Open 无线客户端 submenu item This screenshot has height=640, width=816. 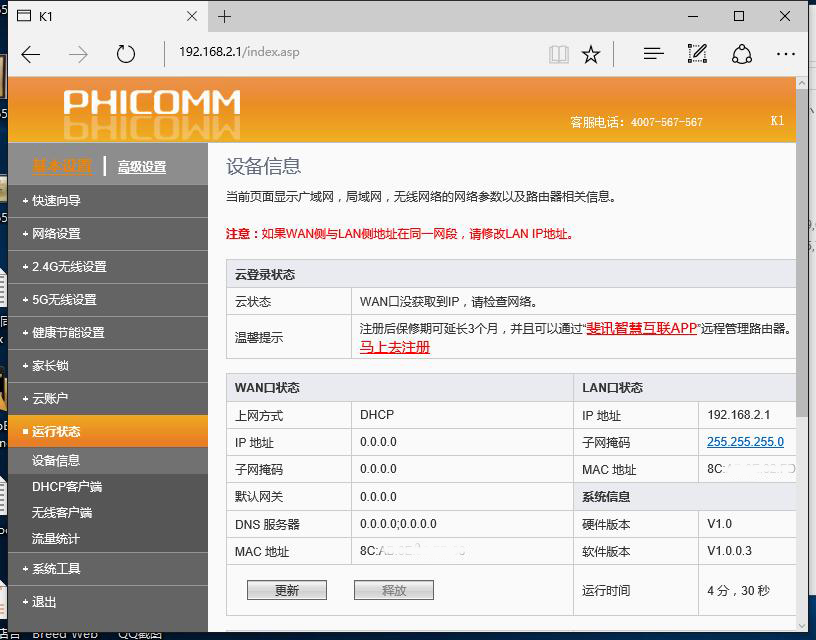tap(62, 513)
